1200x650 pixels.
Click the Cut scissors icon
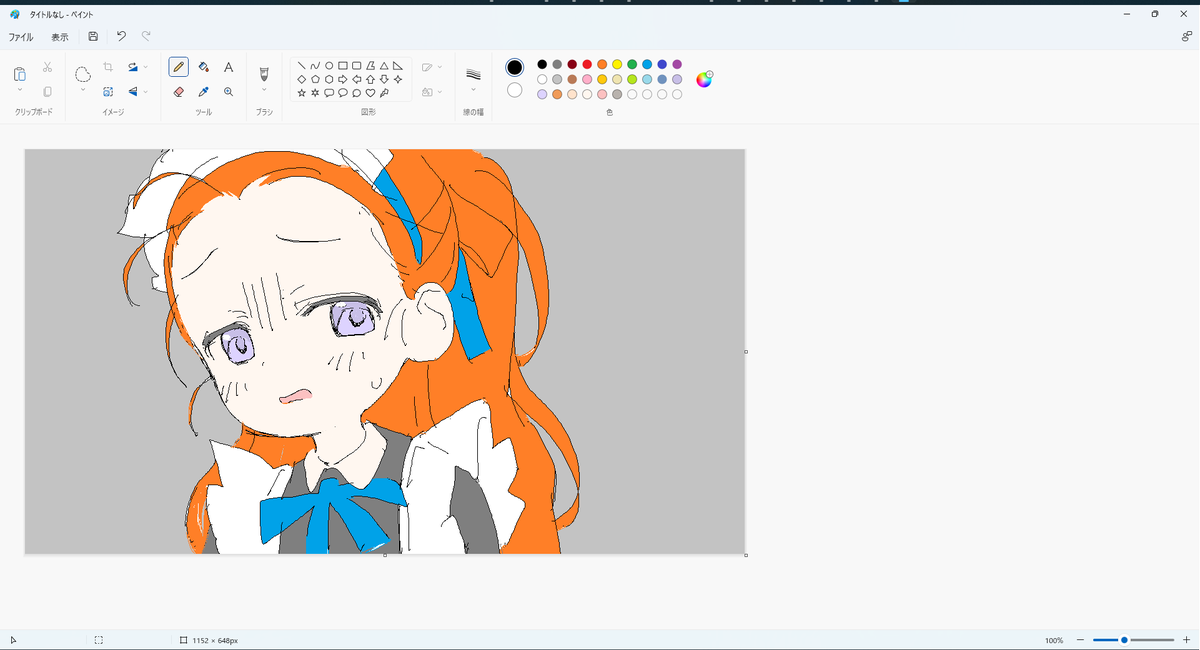47,67
